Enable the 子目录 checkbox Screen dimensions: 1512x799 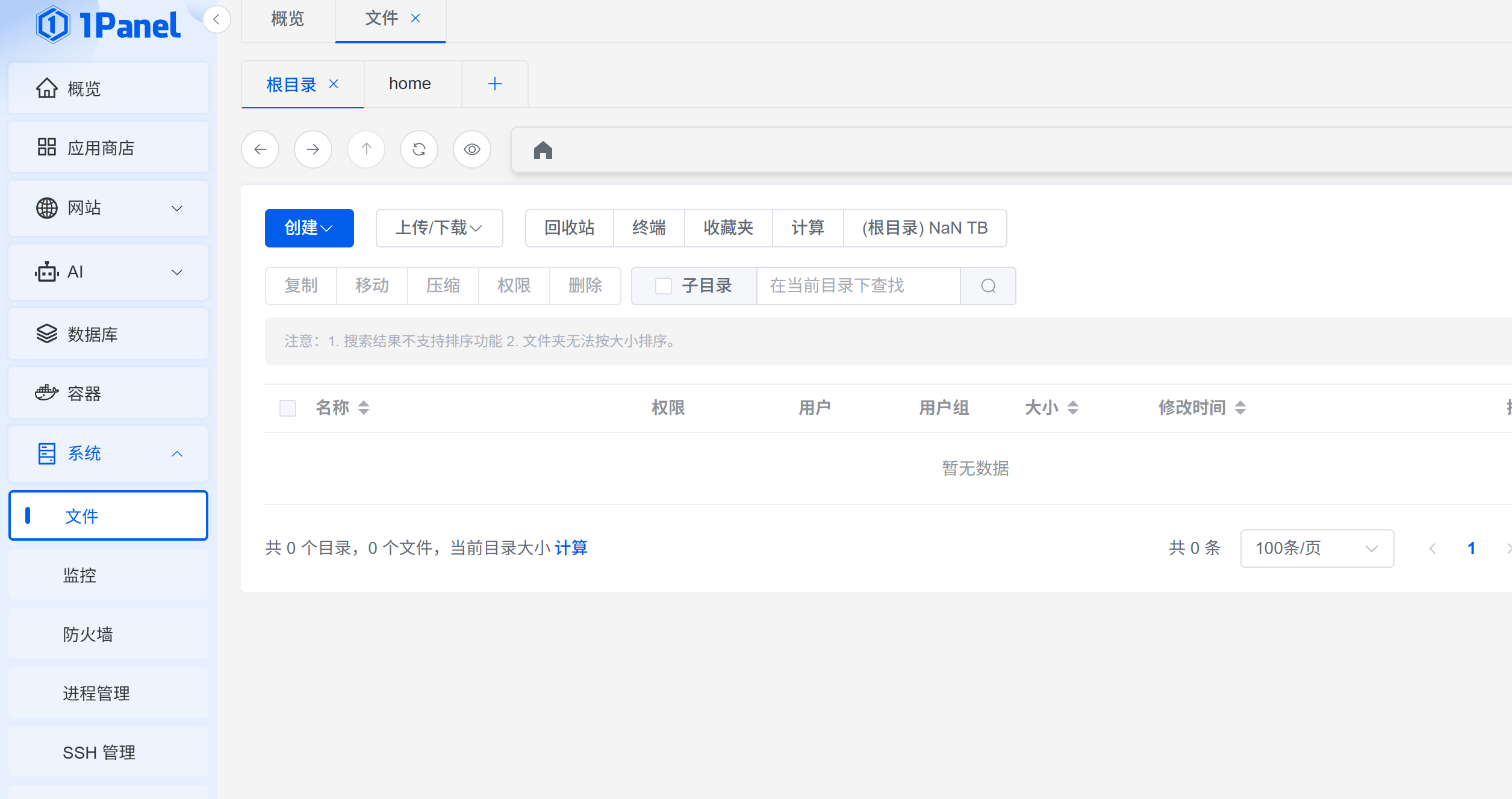(663, 286)
